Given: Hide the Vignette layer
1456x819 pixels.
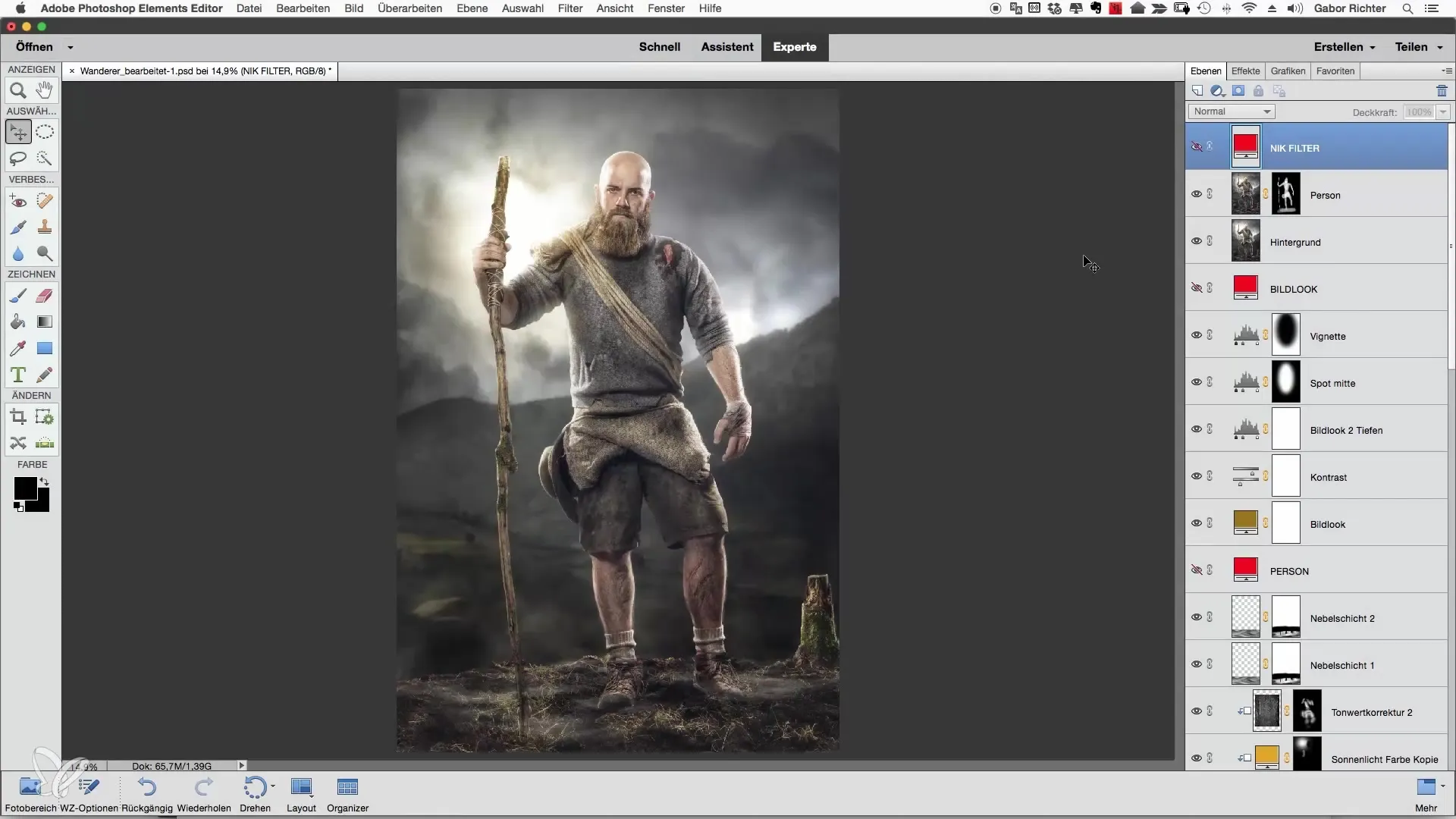Looking at the screenshot, I should click(x=1197, y=335).
